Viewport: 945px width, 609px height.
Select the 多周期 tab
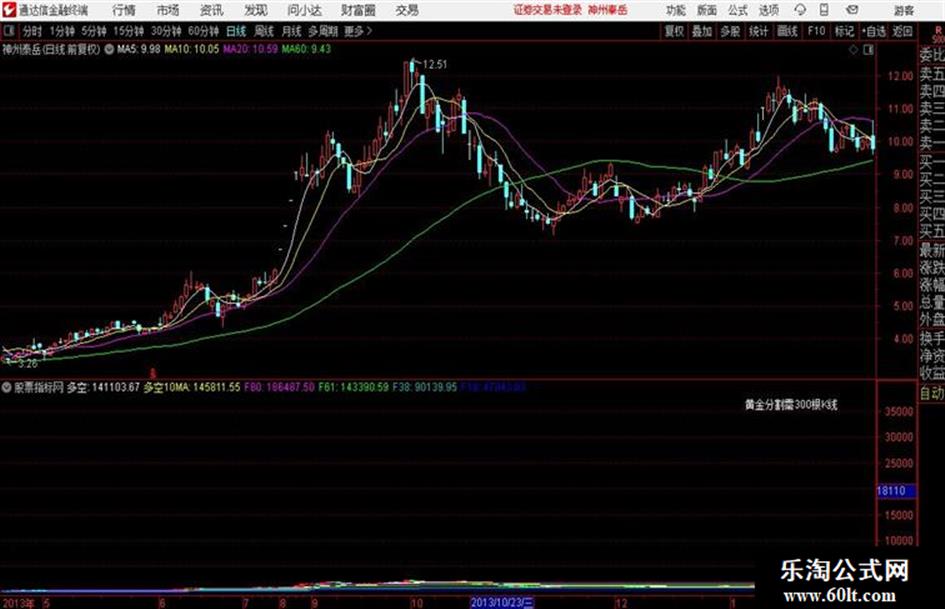tap(323, 31)
